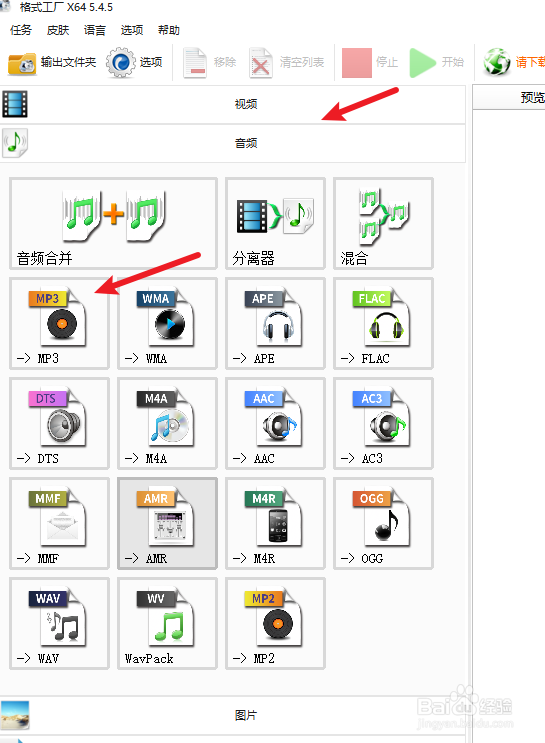Image resolution: width=545 pixels, height=743 pixels.
Task: Click the 清空列表 clear list button
Action: pyautogui.click(x=286, y=63)
